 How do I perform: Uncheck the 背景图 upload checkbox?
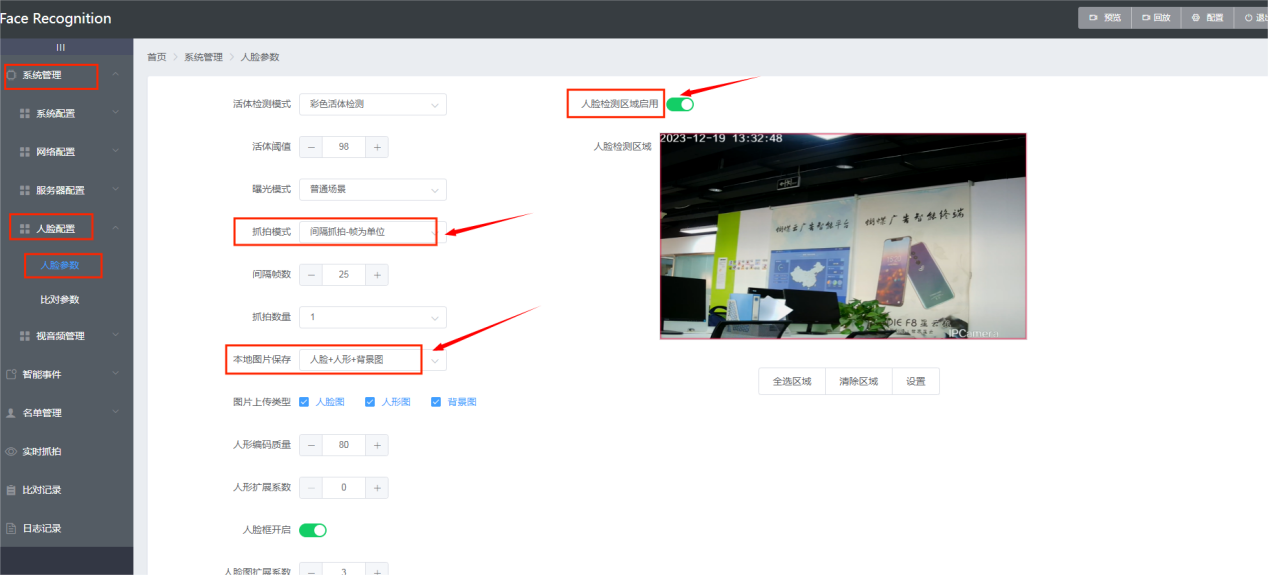click(x=436, y=402)
